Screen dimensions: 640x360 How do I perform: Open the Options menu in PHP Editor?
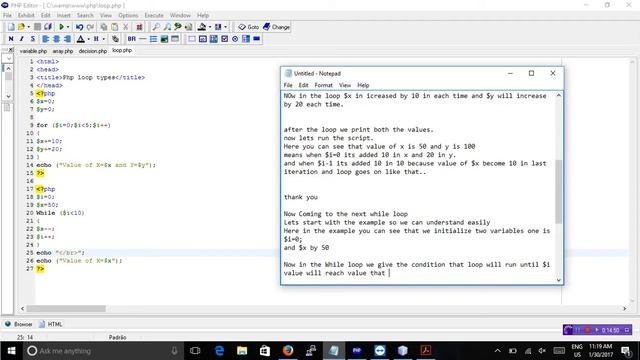tap(128, 15)
